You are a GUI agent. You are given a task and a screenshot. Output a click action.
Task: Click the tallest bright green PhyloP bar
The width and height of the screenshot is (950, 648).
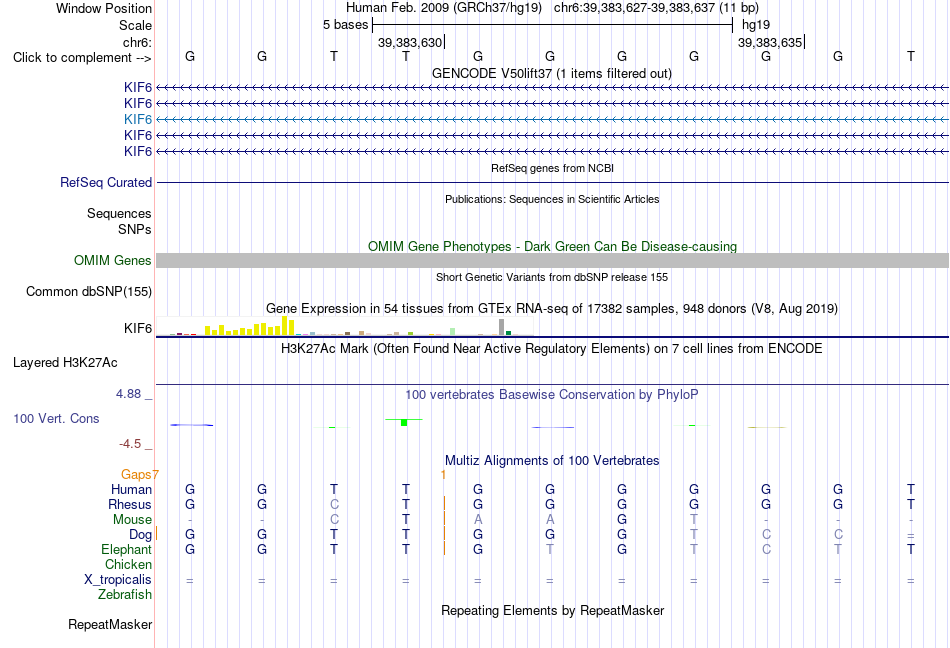404,422
